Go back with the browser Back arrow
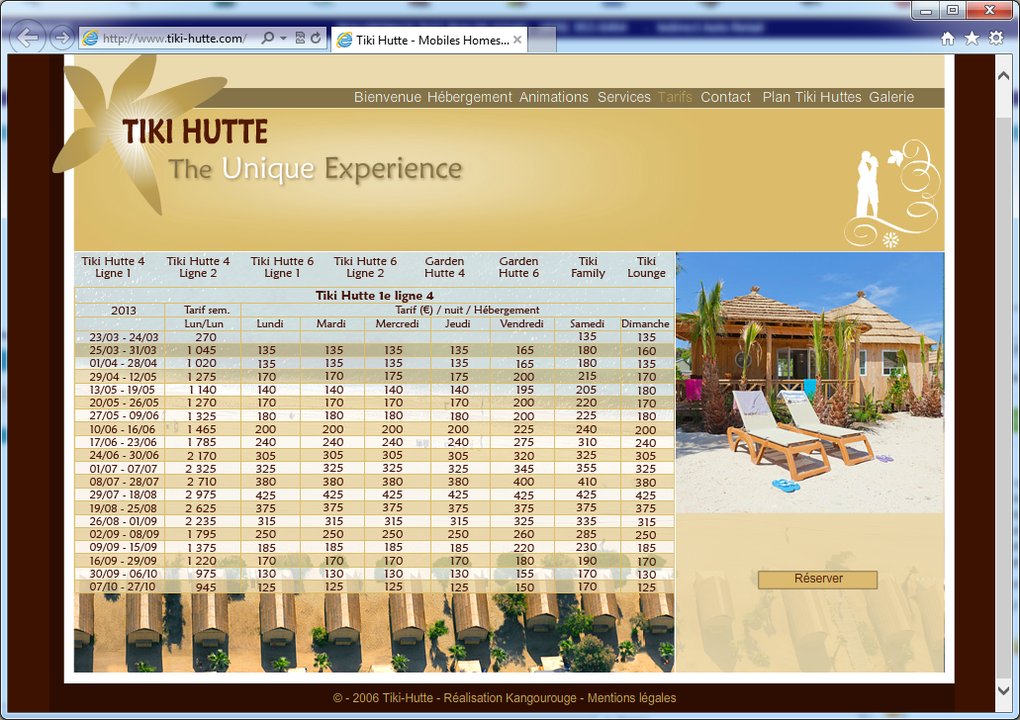The image size is (1020, 720). 27,37
